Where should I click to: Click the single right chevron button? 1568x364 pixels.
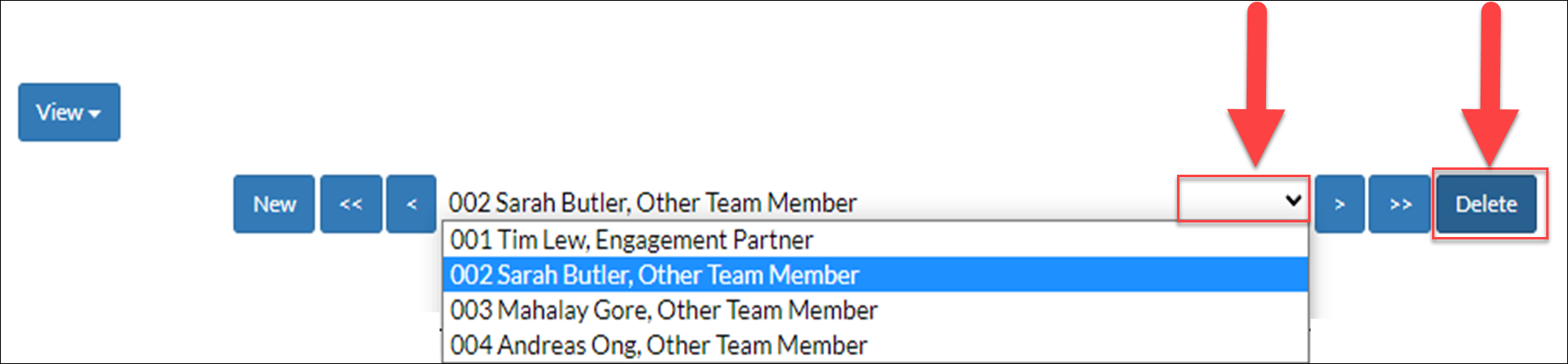(1340, 205)
